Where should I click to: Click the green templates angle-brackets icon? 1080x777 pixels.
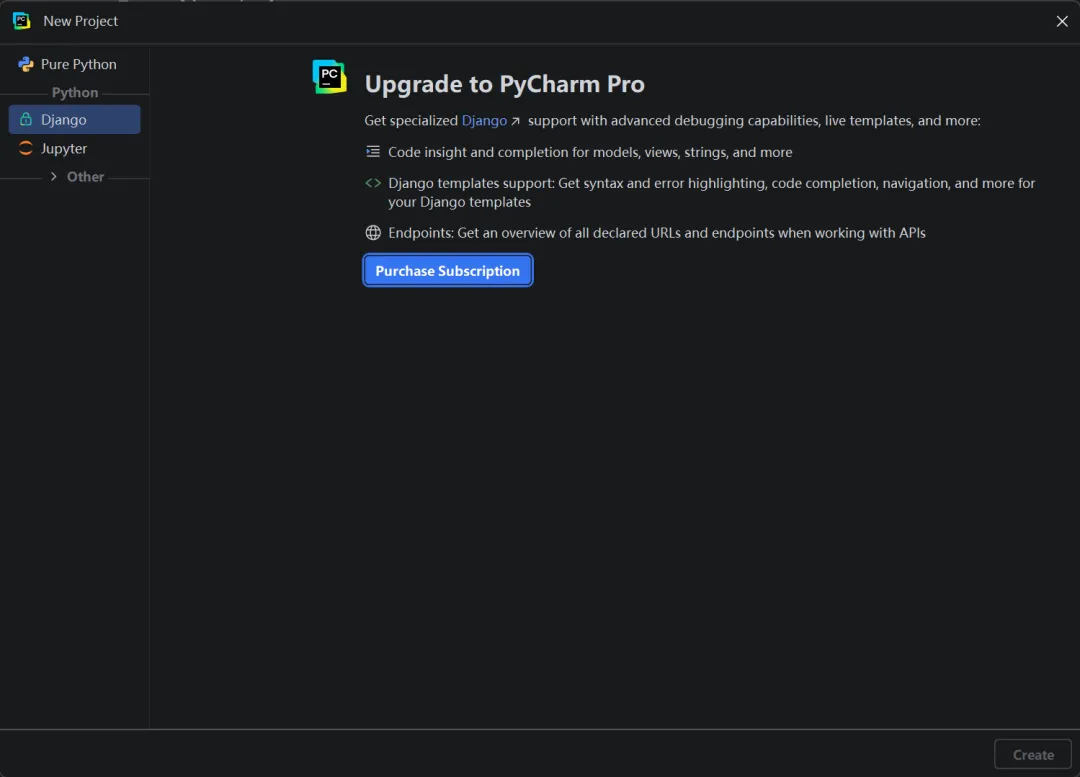[x=373, y=183]
